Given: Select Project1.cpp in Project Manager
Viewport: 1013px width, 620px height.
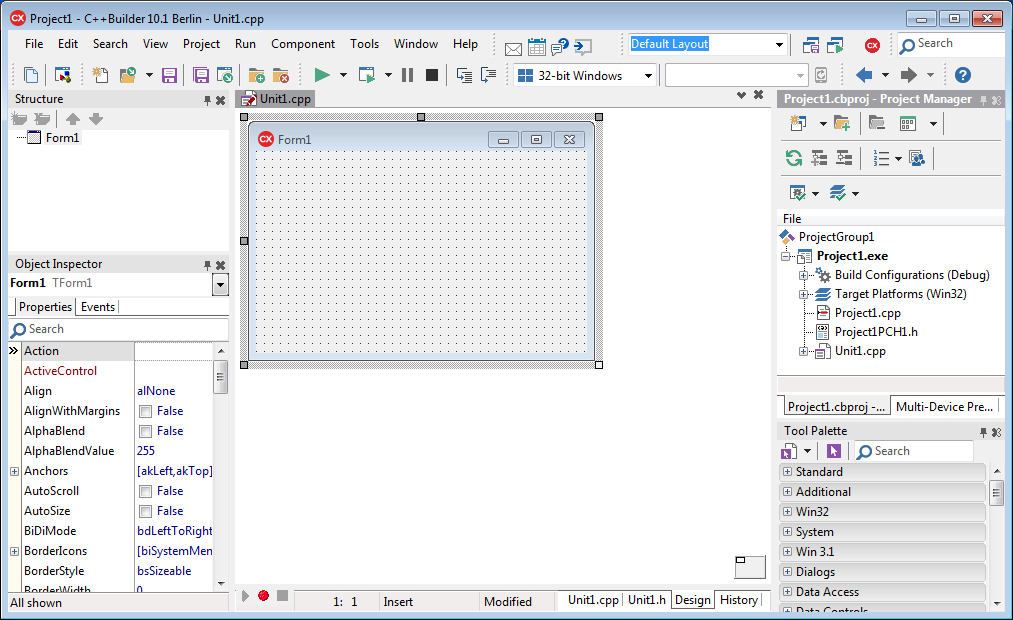Looking at the screenshot, I should coord(868,313).
